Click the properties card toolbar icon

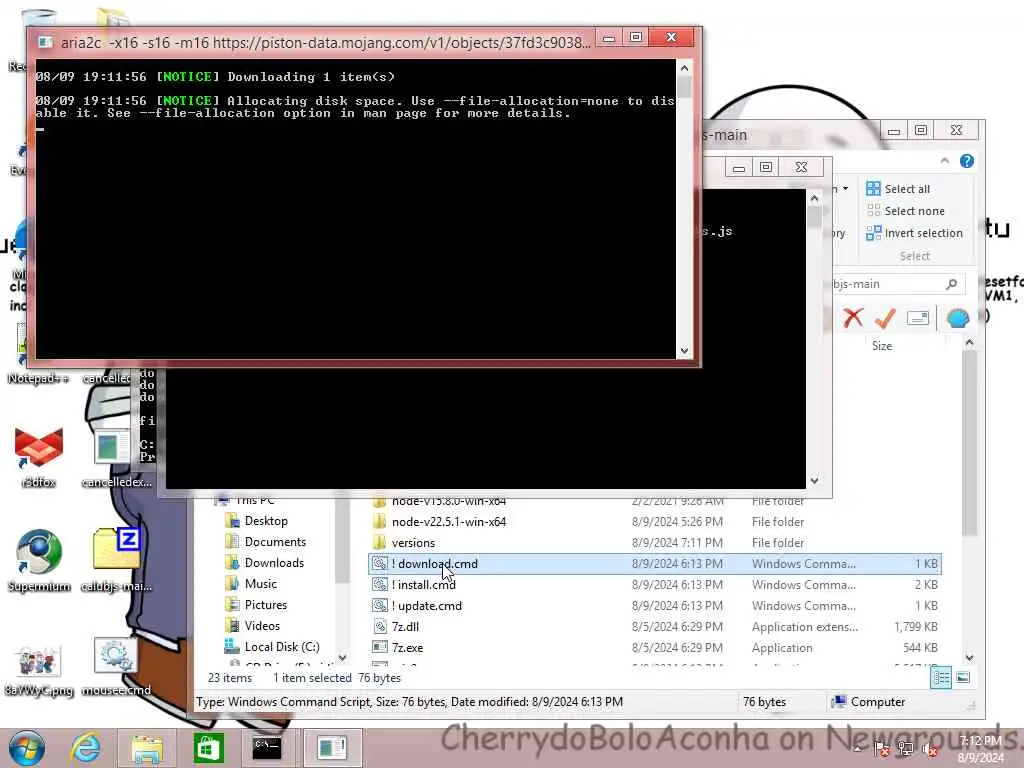coord(918,318)
